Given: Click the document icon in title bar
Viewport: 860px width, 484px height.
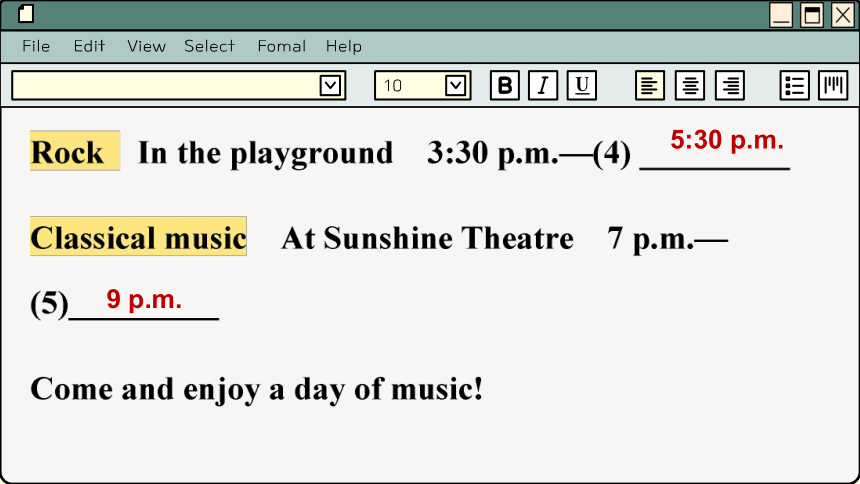Looking at the screenshot, I should coord(26,14).
